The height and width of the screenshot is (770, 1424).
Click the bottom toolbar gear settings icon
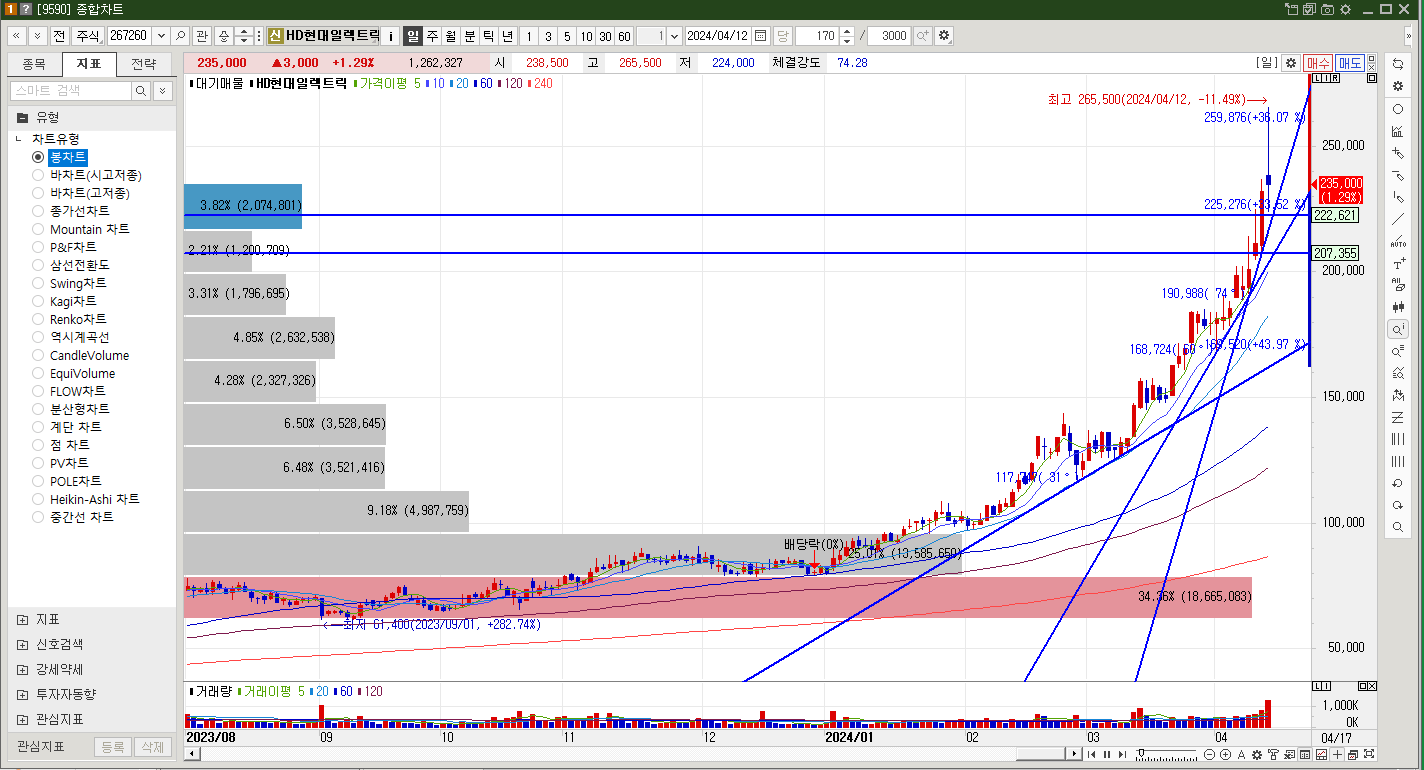click(x=1257, y=754)
